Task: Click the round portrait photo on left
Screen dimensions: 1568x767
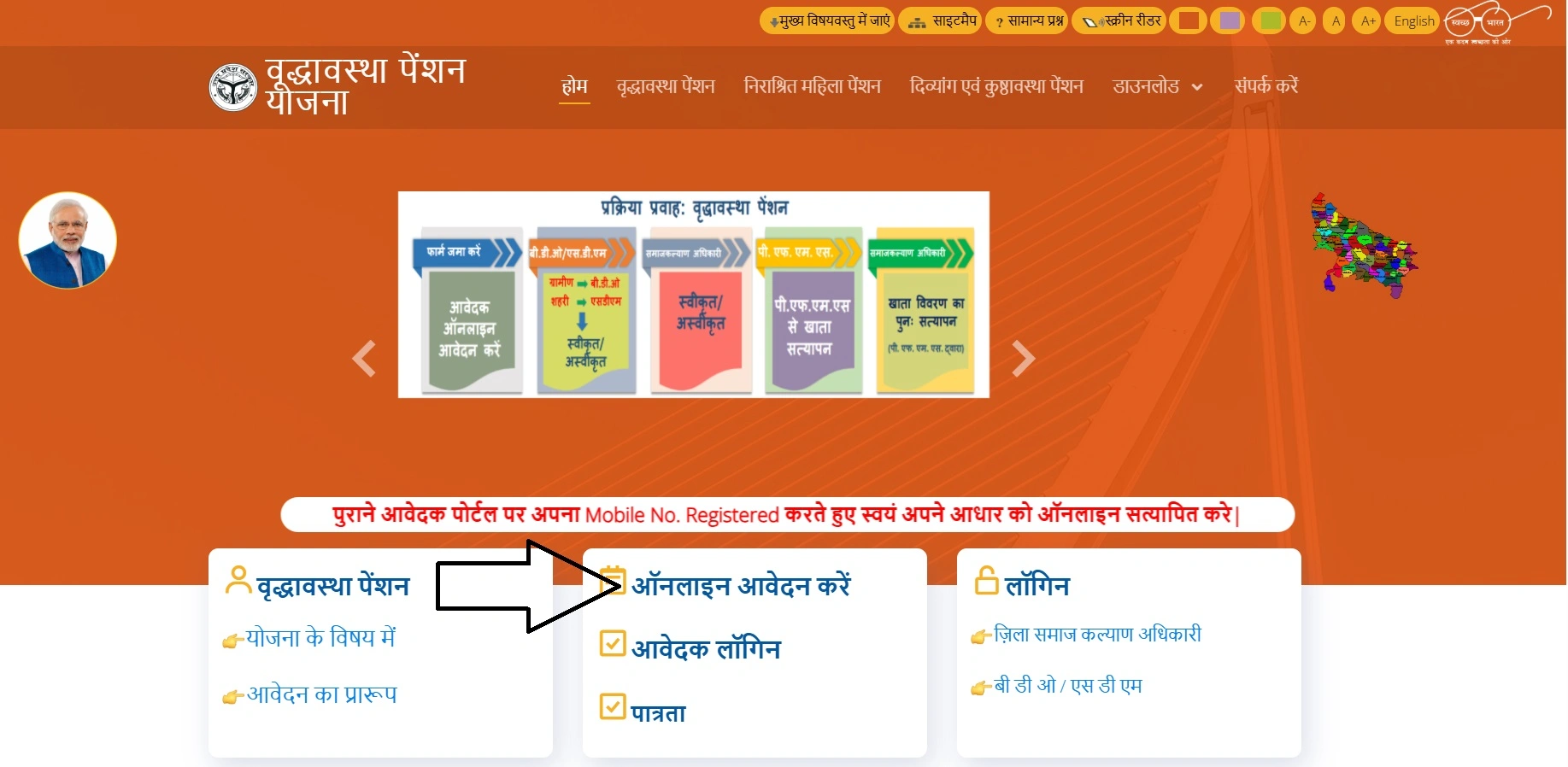Action: coord(68,240)
